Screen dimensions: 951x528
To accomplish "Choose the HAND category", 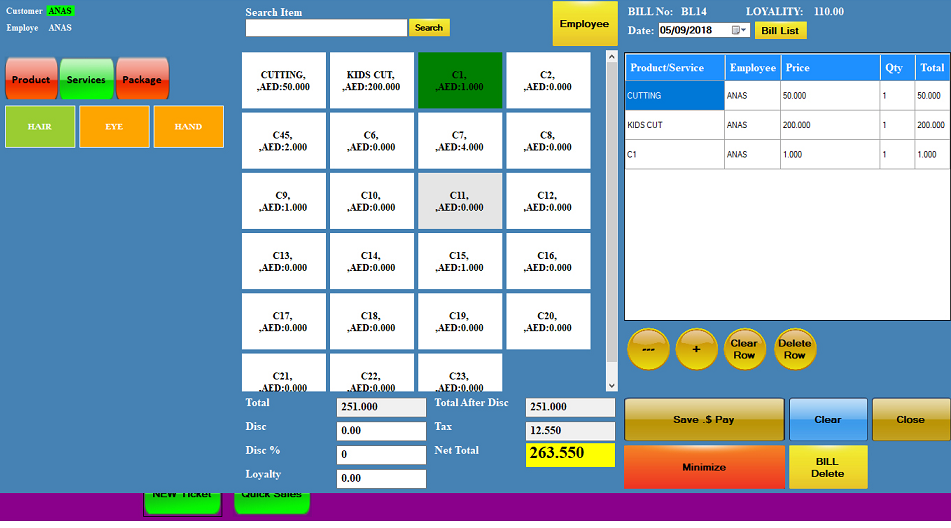I will coord(188,127).
